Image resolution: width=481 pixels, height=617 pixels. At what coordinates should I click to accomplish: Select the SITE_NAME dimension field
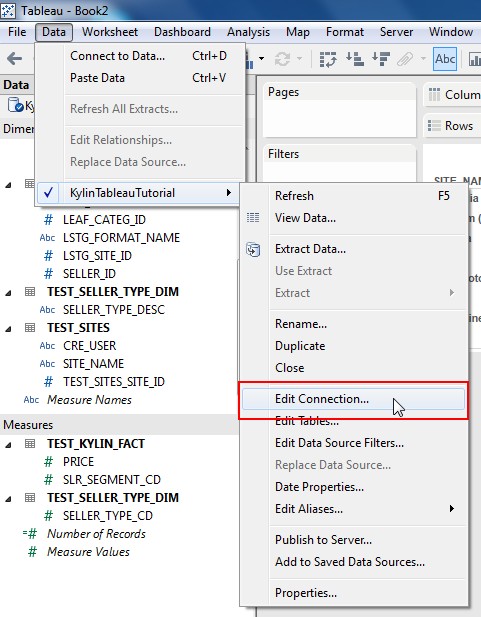(93, 364)
